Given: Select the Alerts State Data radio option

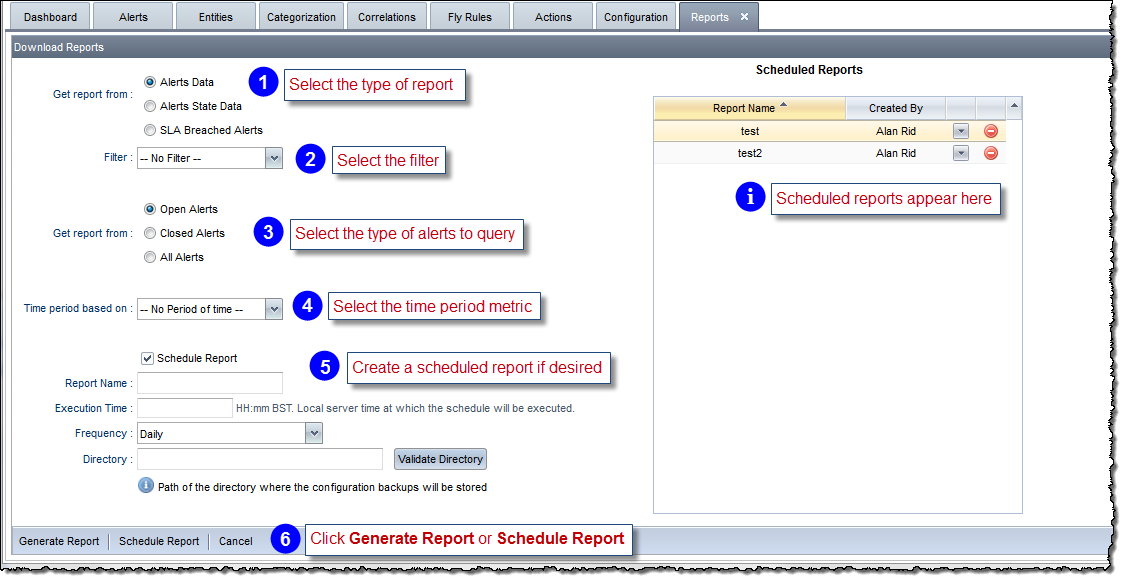Looking at the screenshot, I should [x=150, y=106].
